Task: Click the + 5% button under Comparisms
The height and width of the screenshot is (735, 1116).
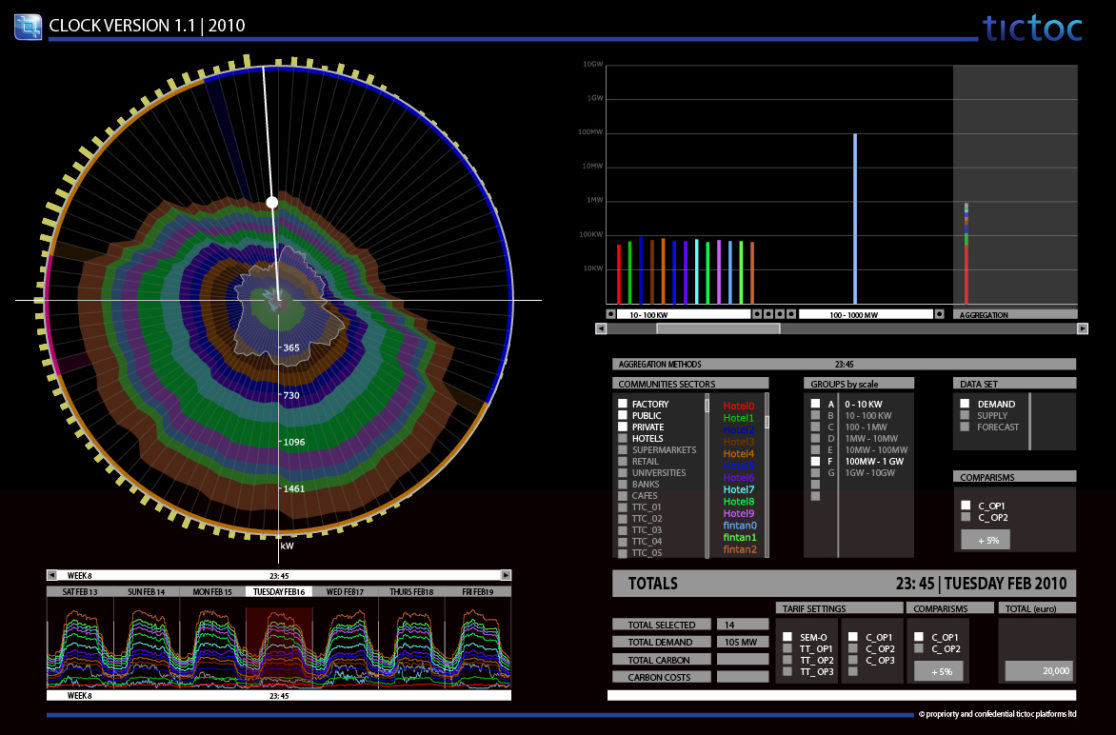Action: (985, 539)
